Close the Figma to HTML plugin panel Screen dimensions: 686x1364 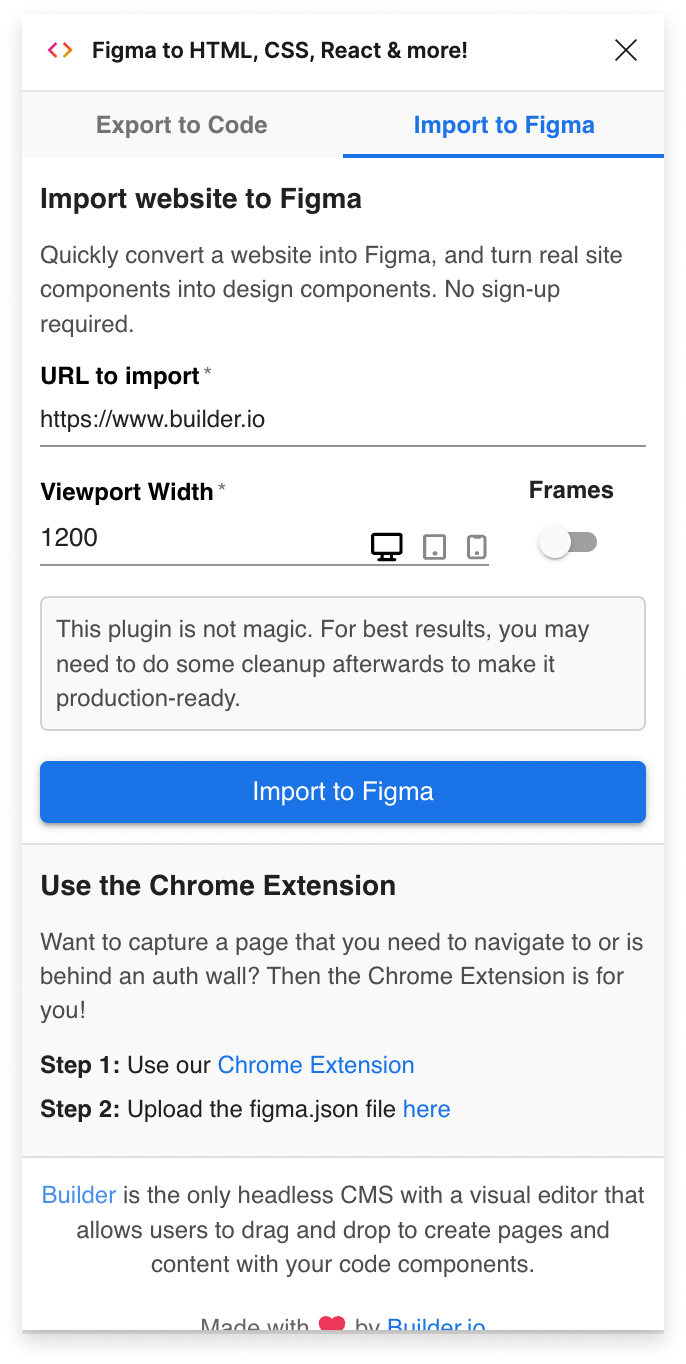[x=626, y=50]
